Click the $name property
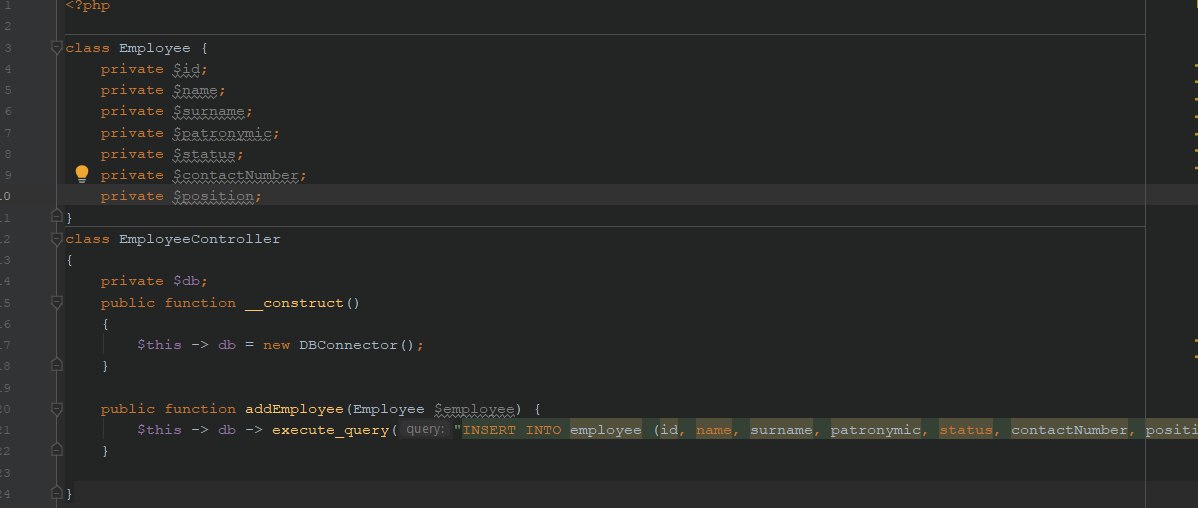Image resolution: width=1198 pixels, height=508 pixels. (196, 90)
